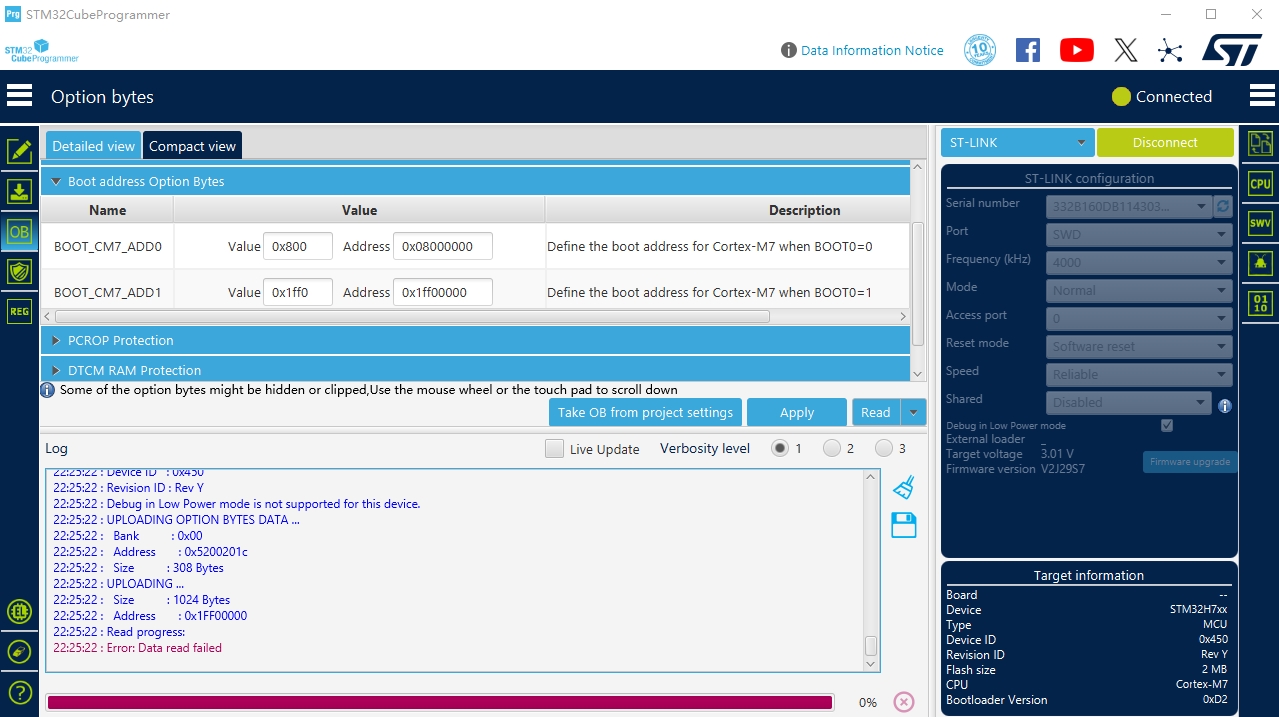Clear the log with the broom icon
Screen dimensions: 1279x717
[x=904, y=487]
